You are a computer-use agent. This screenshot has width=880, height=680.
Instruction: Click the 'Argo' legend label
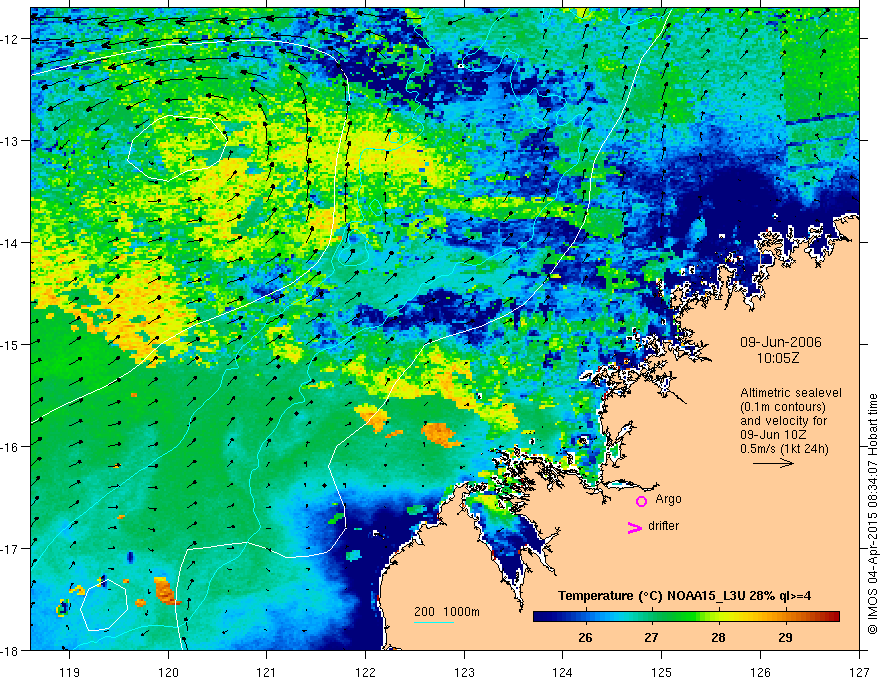click(x=668, y=499)
